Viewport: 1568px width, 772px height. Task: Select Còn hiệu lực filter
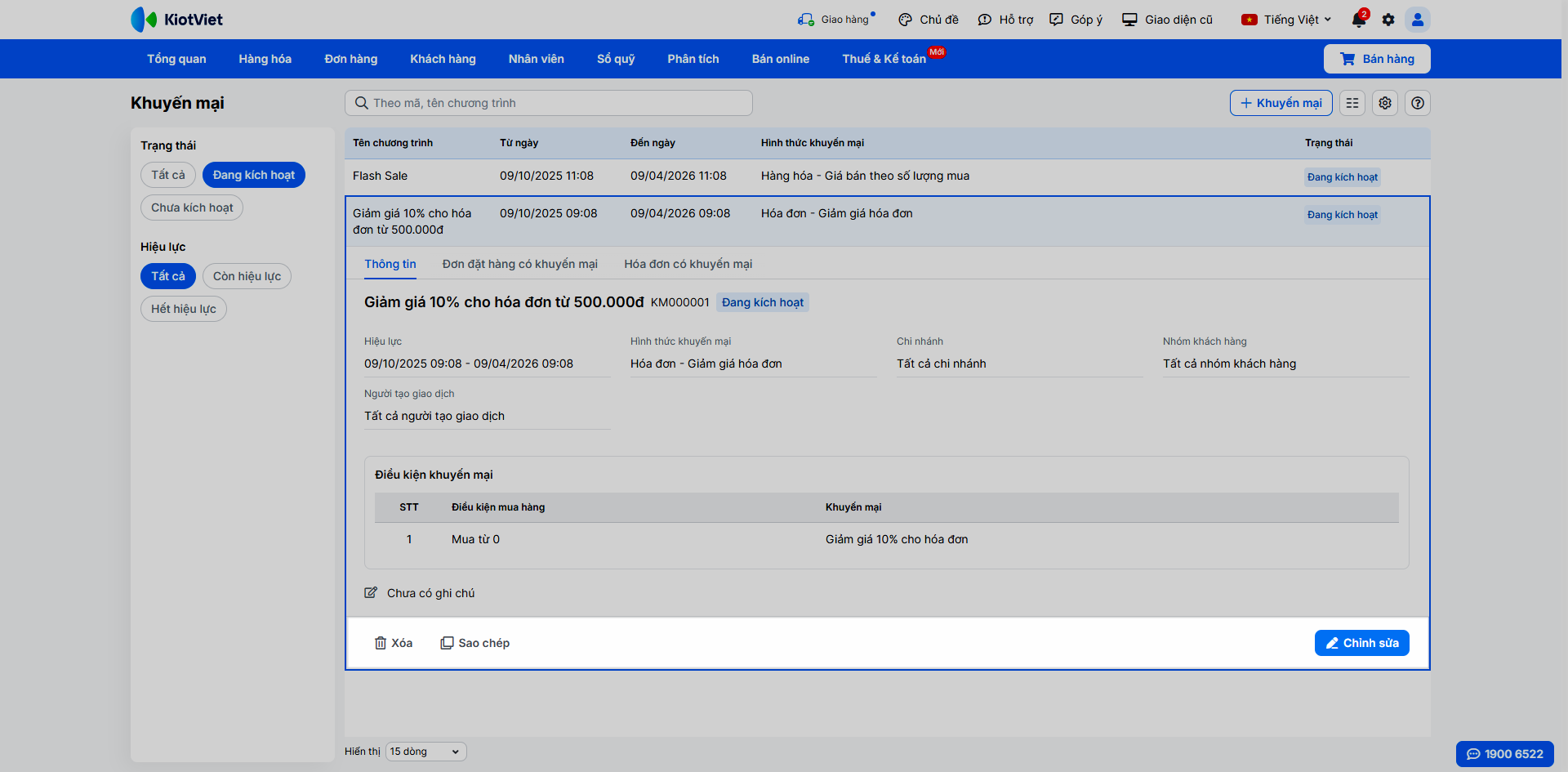click(x=247, y=276)
